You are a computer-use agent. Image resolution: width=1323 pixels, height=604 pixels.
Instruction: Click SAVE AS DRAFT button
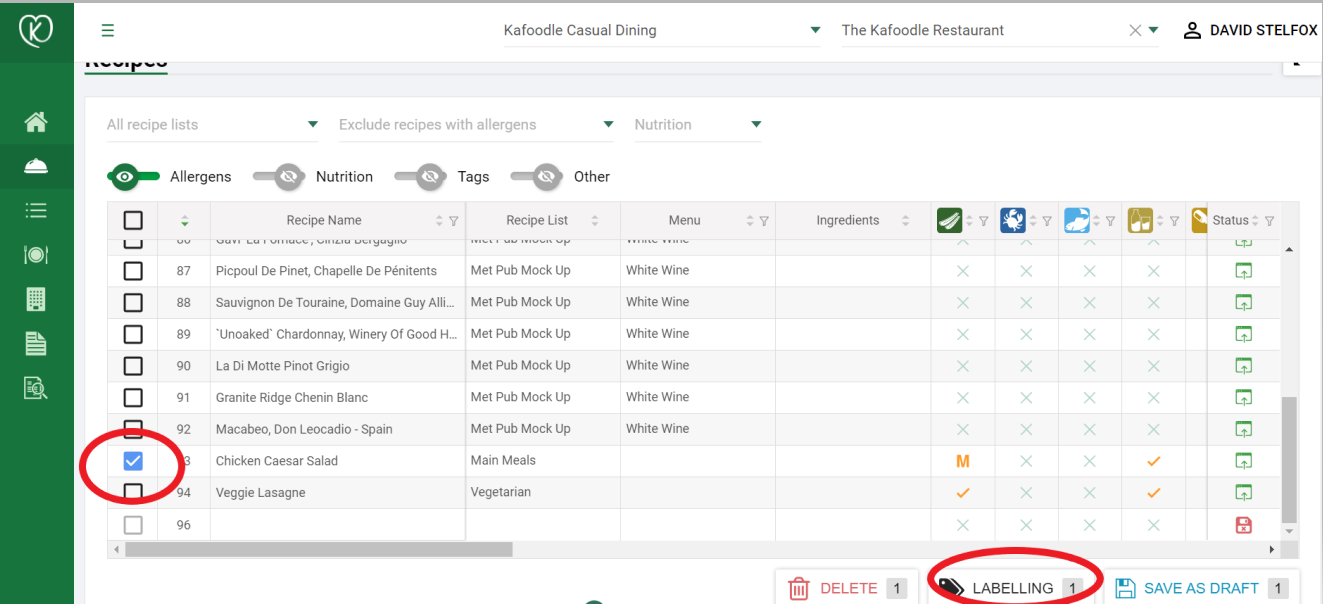[1201, 588]
